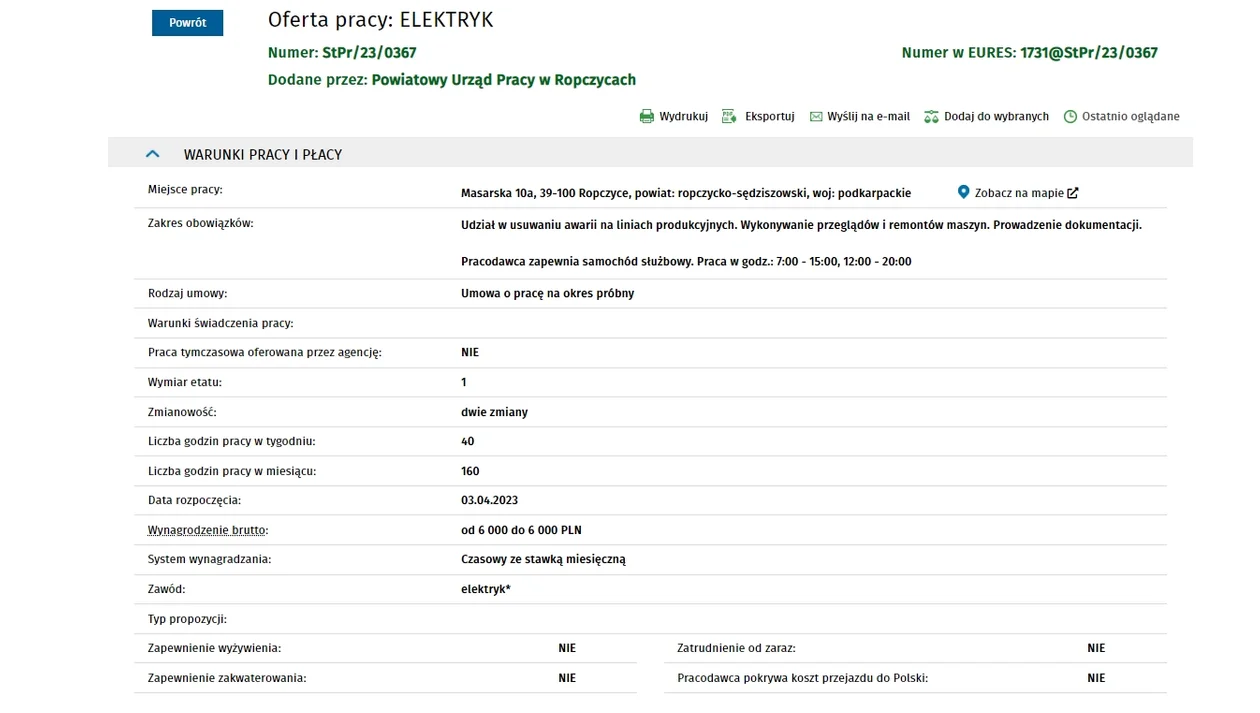Screen dimensions: 1260x713
Task: Collapse the Warunki pracy i płacy section
Action: [x=153, y=154]
